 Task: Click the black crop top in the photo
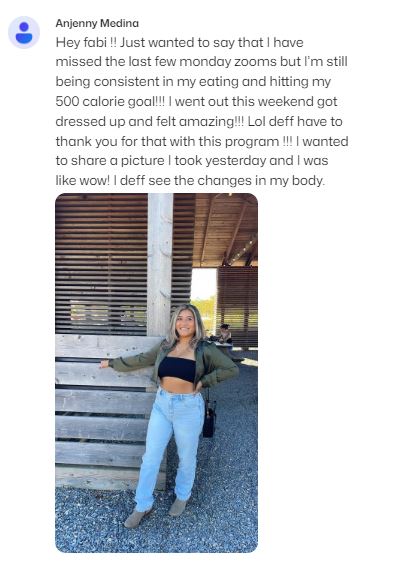pyautogui.click(x=177, y=369)
